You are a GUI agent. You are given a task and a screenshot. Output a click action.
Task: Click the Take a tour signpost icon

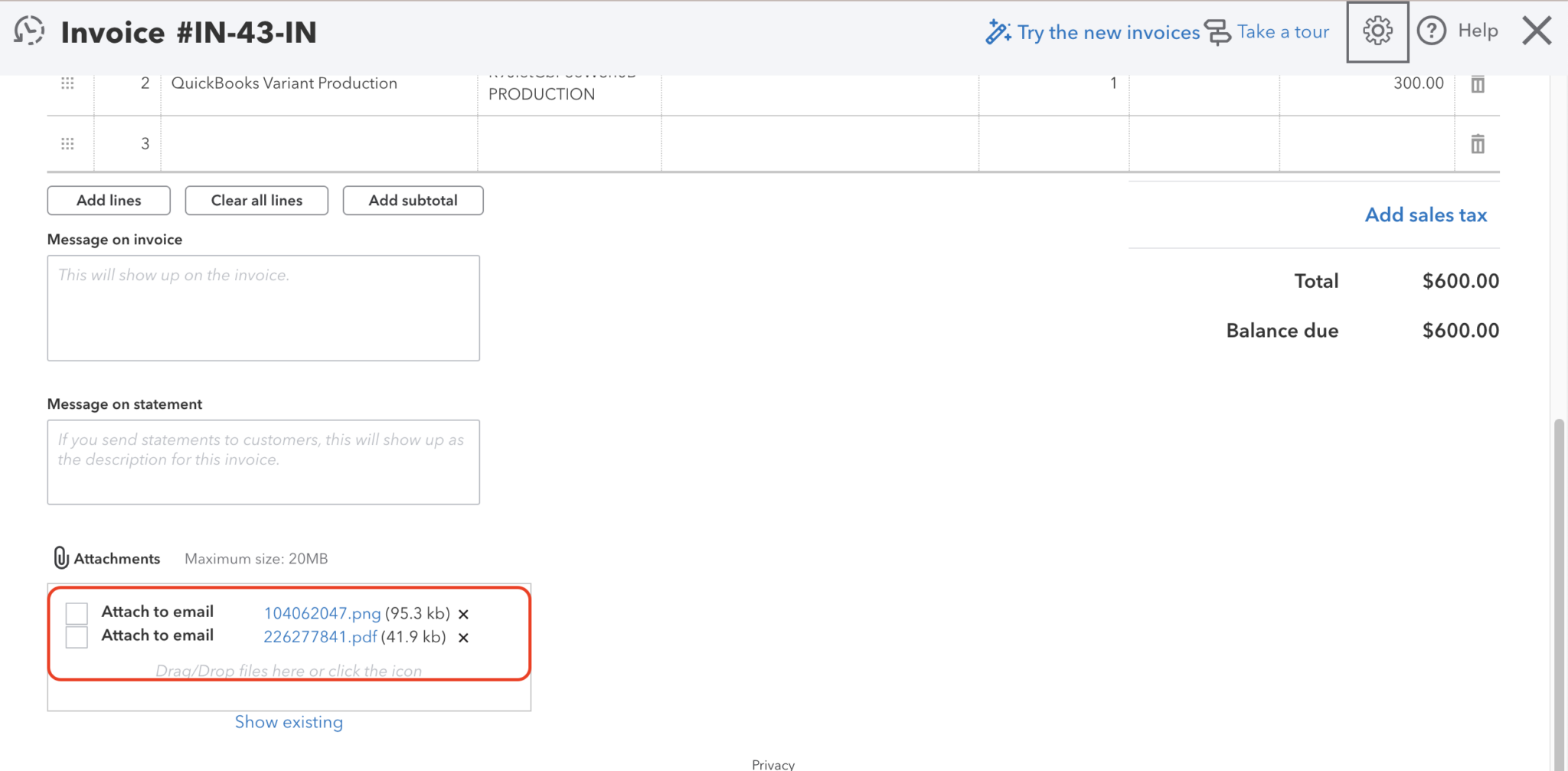coord(1218,32)
